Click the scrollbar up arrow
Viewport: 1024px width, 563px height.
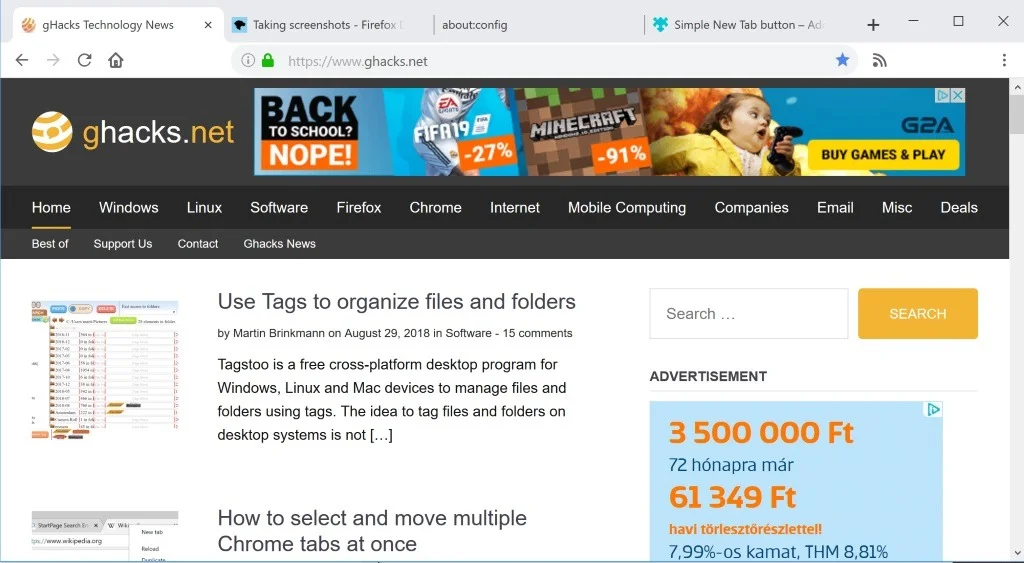(x=1017, y=86)
